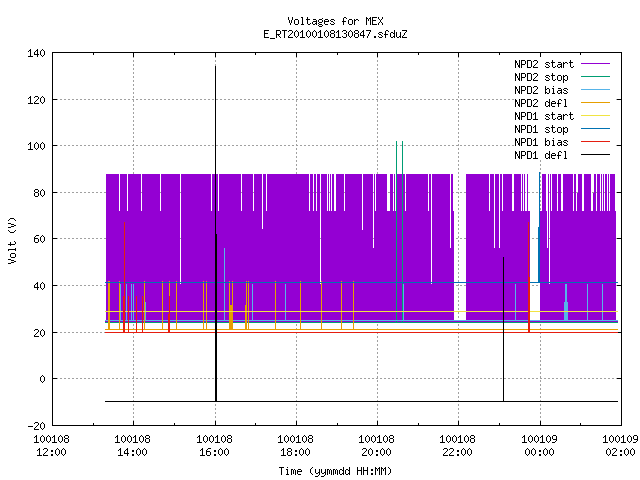Click the date label 100109 above 00:00
Image resolution: width=640 pixels, height=480 pixels.
(x=540, y=439)
